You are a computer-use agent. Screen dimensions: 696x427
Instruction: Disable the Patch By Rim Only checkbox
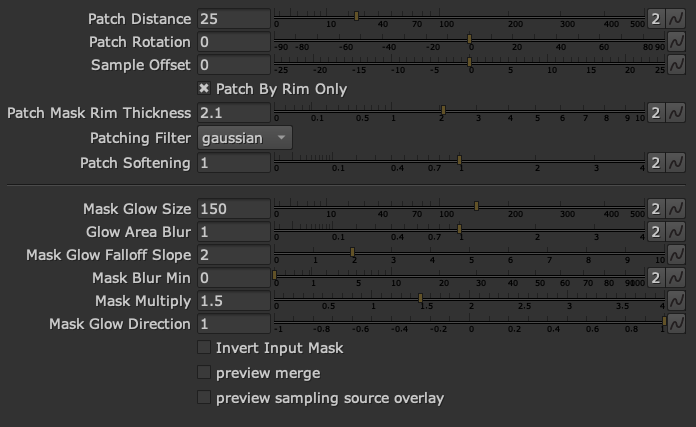click(205, 89)
